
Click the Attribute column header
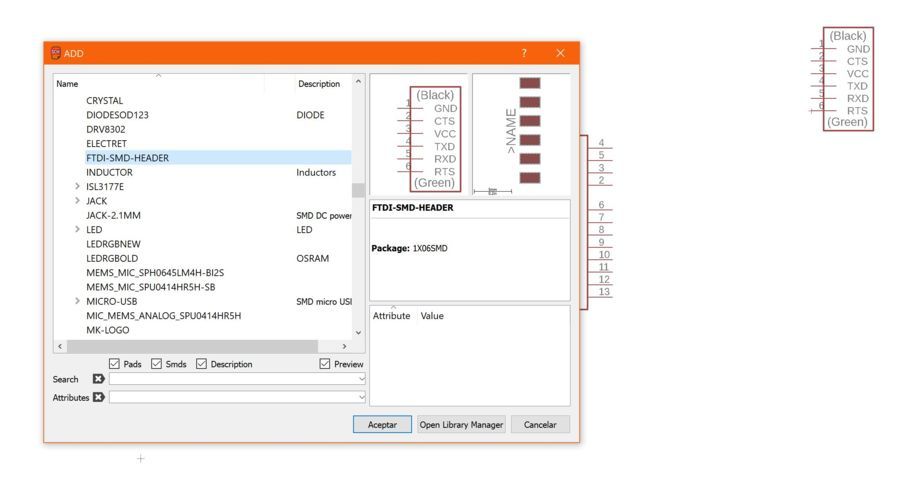[392, 316]
